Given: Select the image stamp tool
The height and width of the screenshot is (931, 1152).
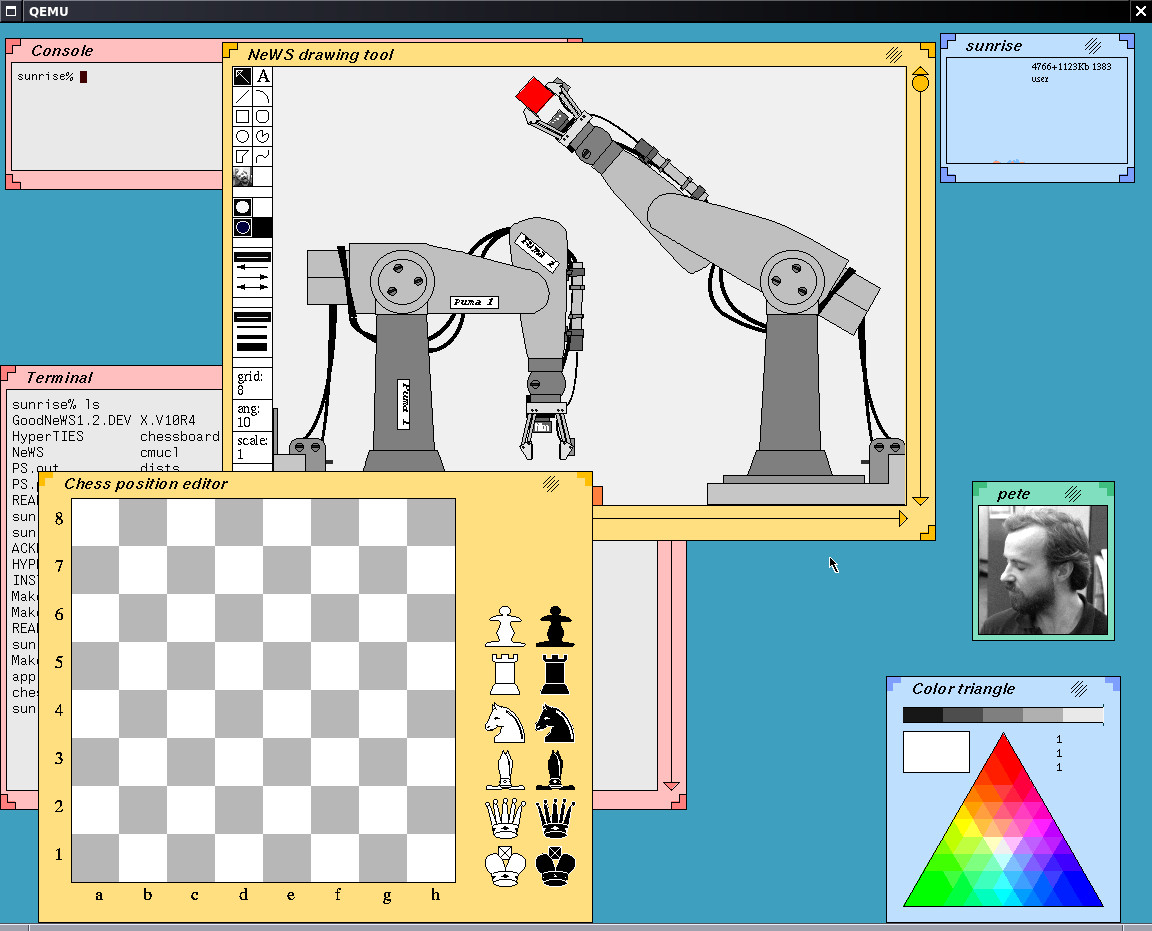Looking at the screenshot, I should [x=241, y=177].
